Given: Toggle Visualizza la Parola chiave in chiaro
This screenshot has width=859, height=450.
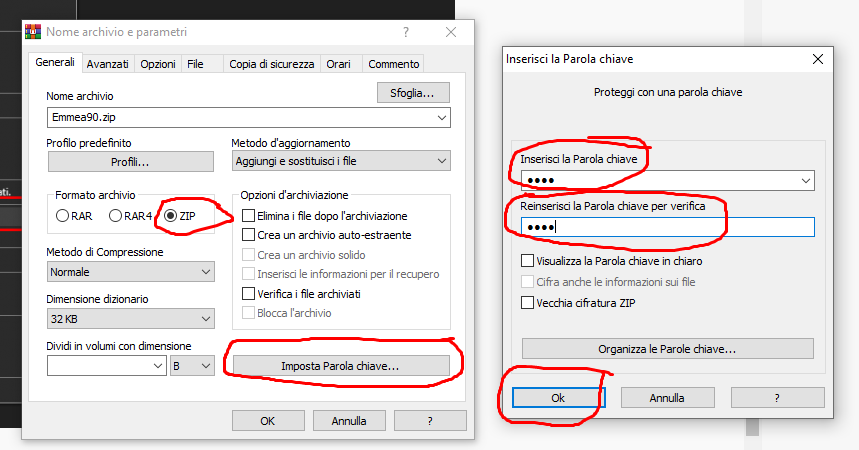Looking at the screenshot, I should click(527, 260).
